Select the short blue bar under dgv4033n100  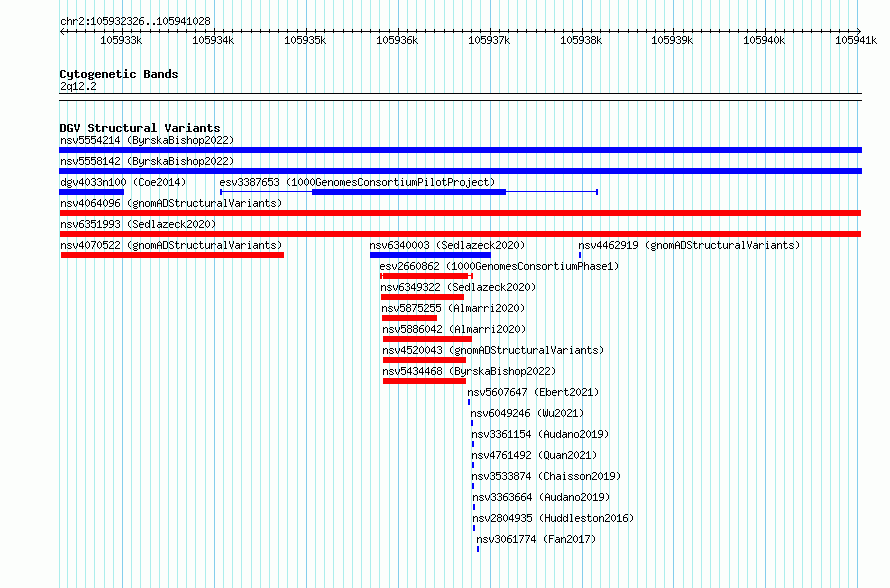(91, 192)
